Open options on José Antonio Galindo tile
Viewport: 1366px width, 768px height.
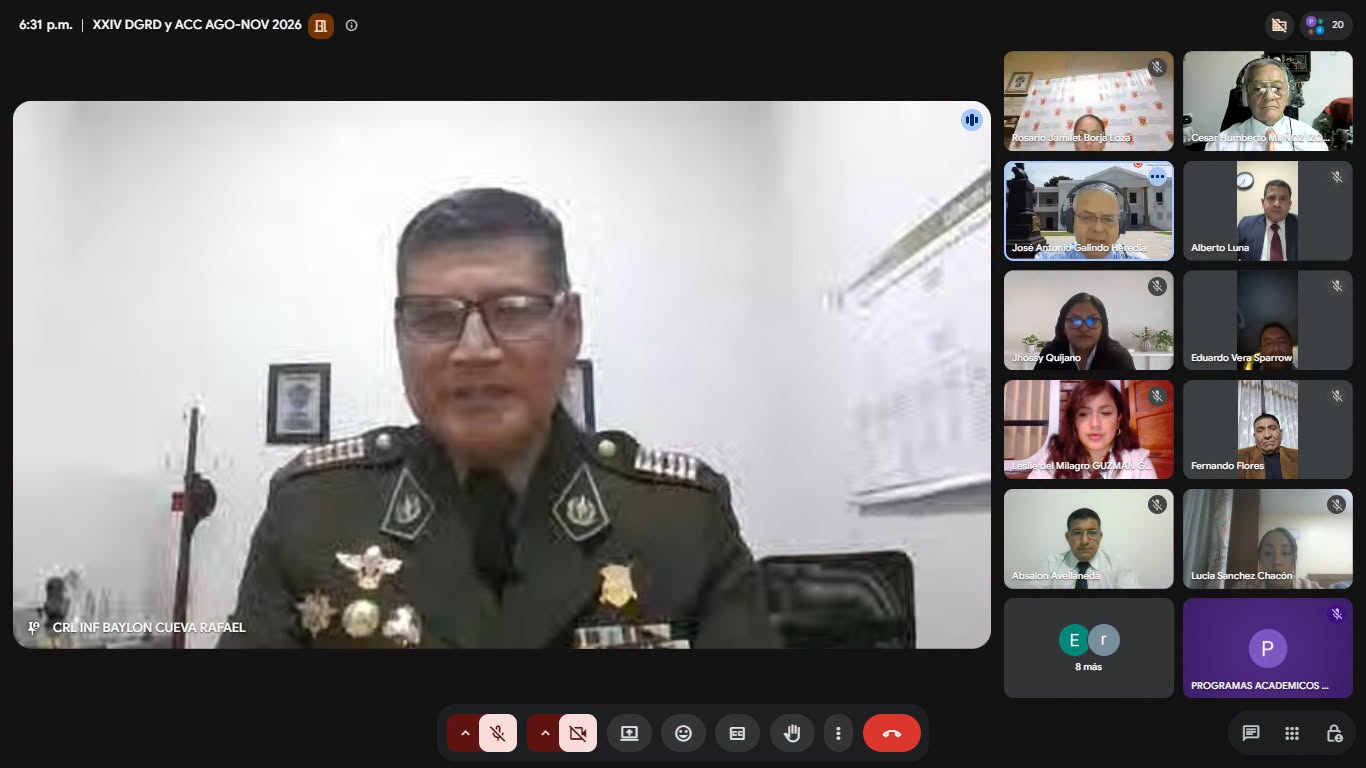tap(1157, 177)
